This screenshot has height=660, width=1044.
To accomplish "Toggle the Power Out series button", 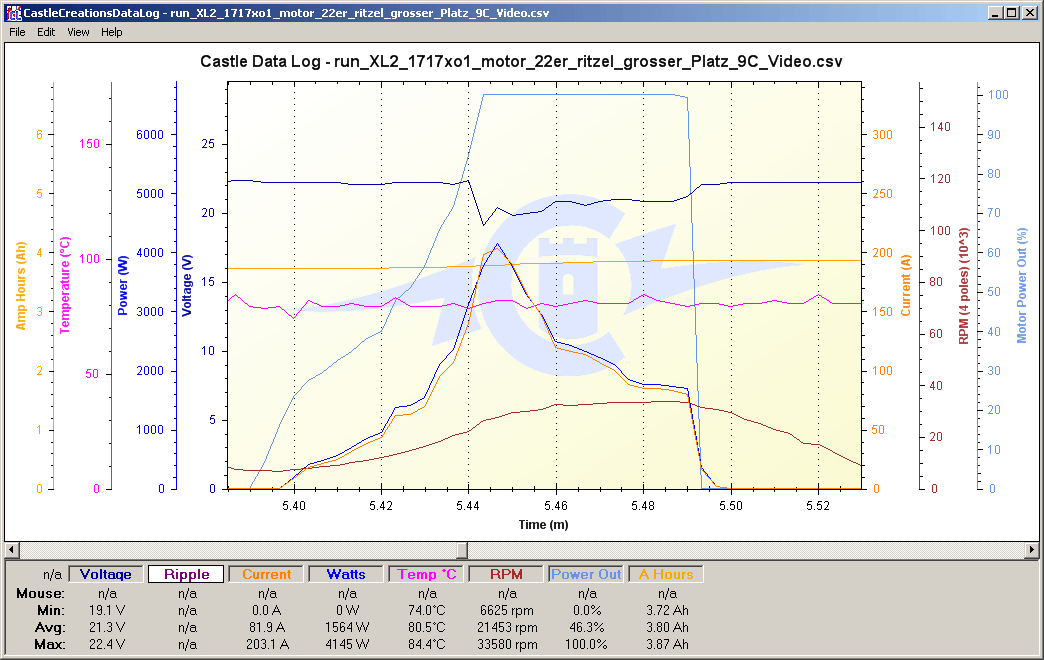I will coord(586,574).
